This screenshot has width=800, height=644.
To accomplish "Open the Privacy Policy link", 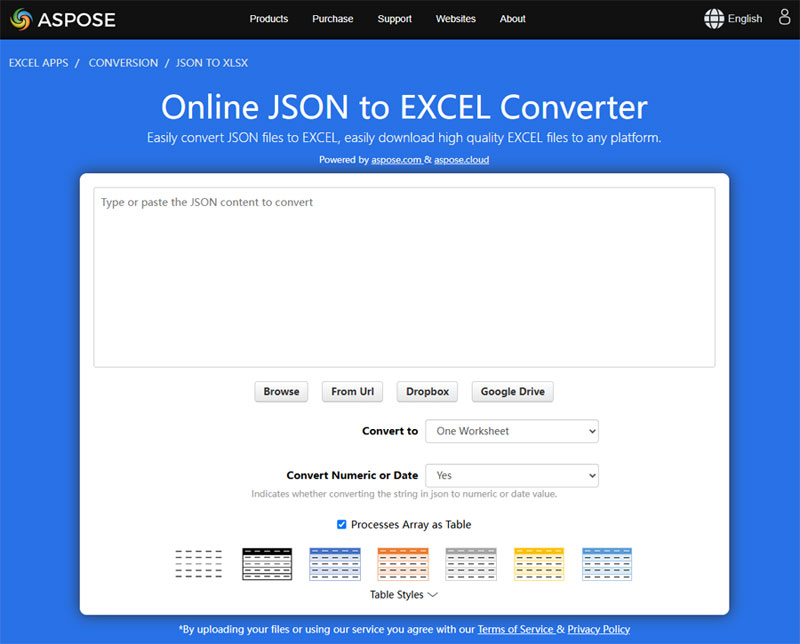I will click(598, 629).
